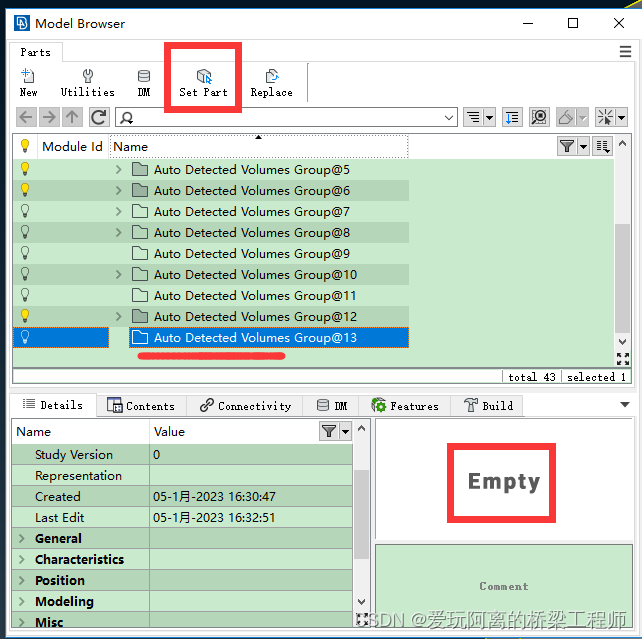This screenshot has width=642, height=639.
Task: Switch to the Contents tab
Action: coord(141,406)
